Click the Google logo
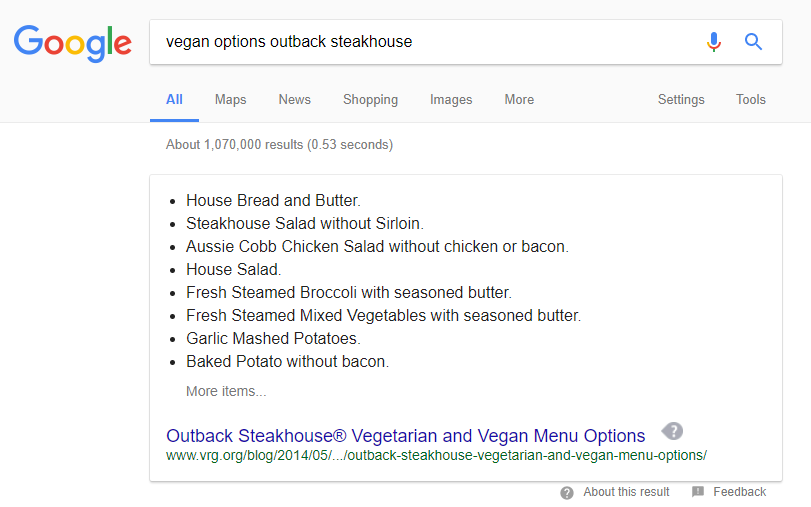Screen dimensions: 811x507 tap(72, 43)
